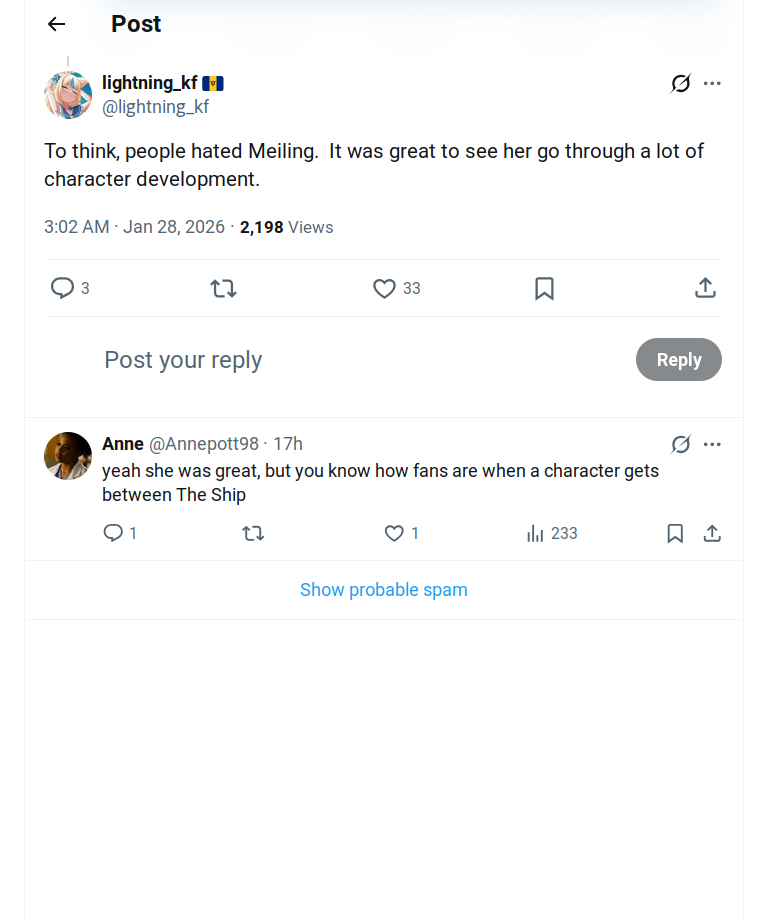Repost lightning_kf's post

(x=223, y=288)
